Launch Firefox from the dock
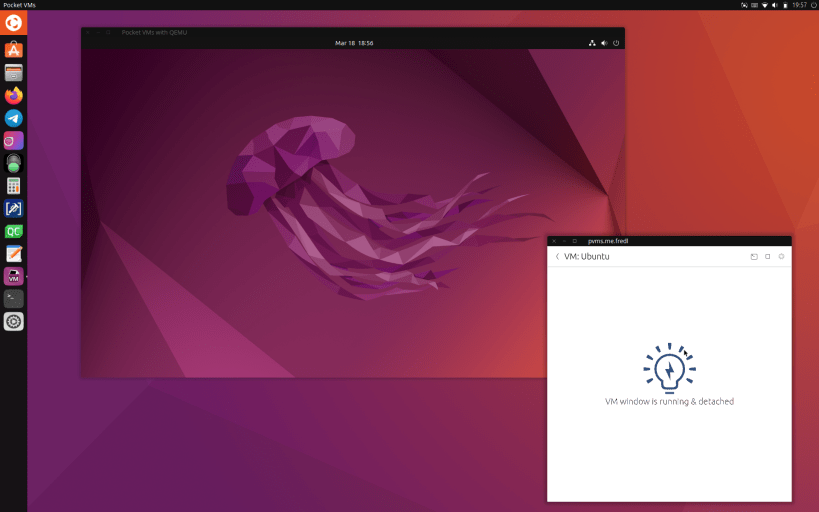 tap(14, 96)
